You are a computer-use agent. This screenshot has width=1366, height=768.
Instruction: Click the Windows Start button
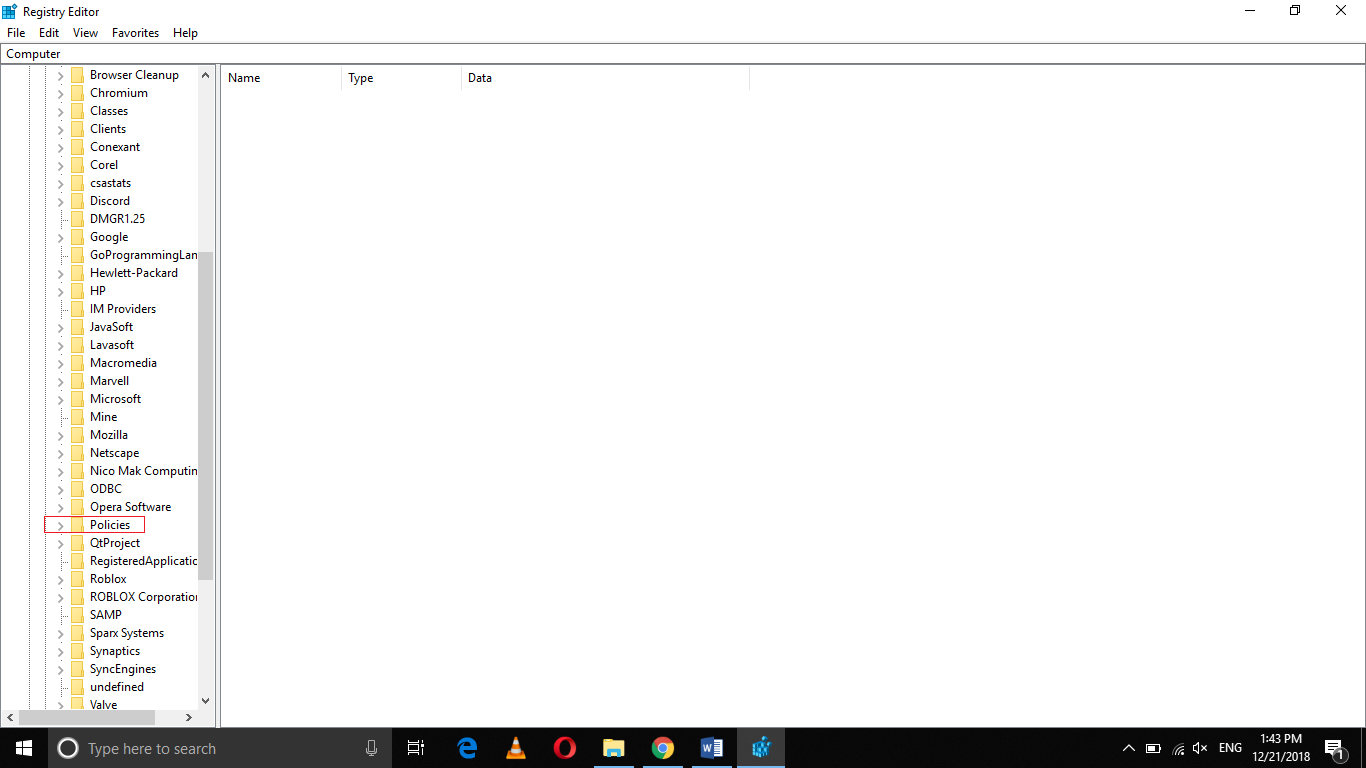pyautogui.click(x=22, y=748)
